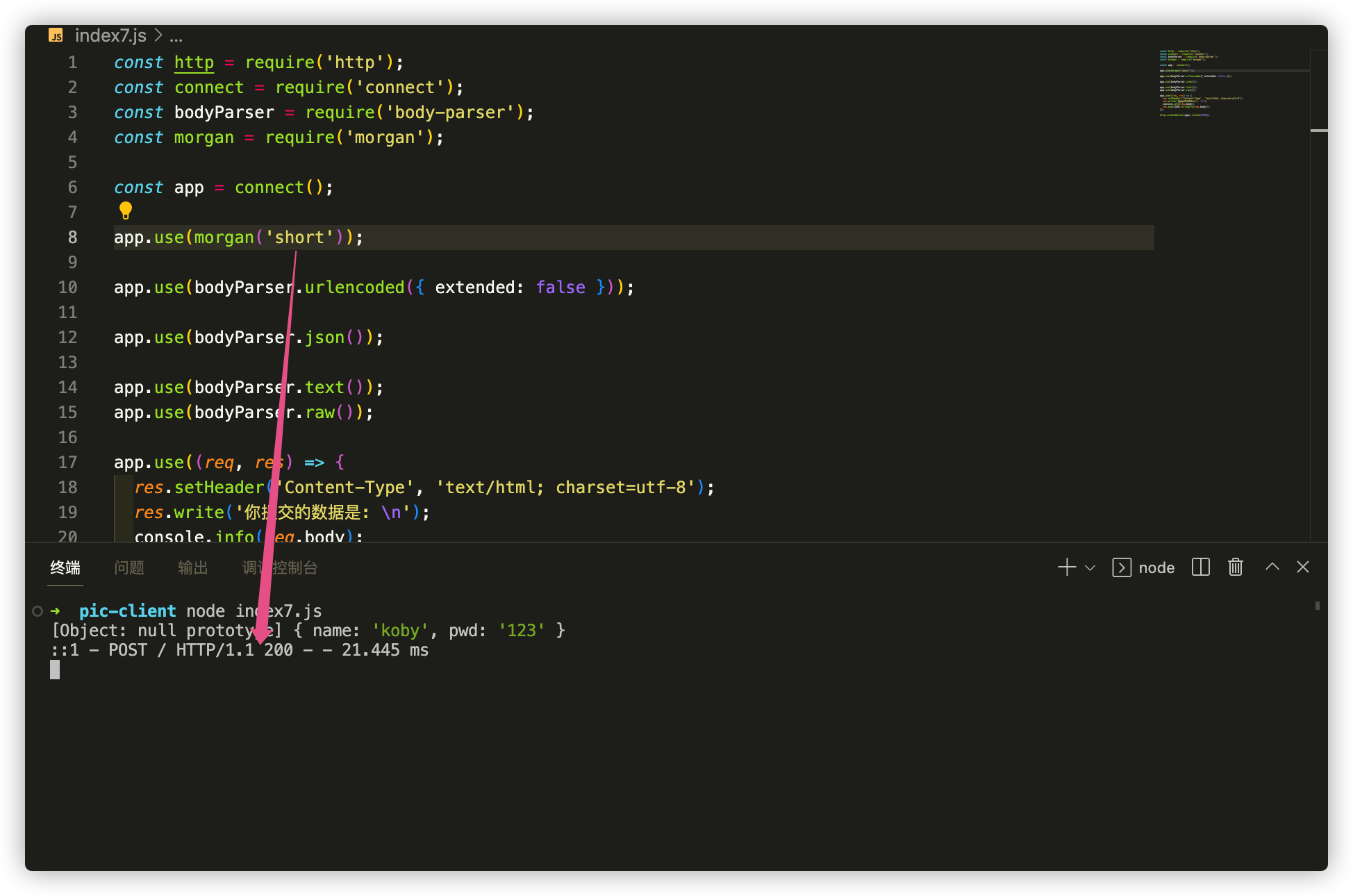The image size is (1353, 896).
Task: Click the 21.445 ms text in terminal
Action: coord(385,650)
